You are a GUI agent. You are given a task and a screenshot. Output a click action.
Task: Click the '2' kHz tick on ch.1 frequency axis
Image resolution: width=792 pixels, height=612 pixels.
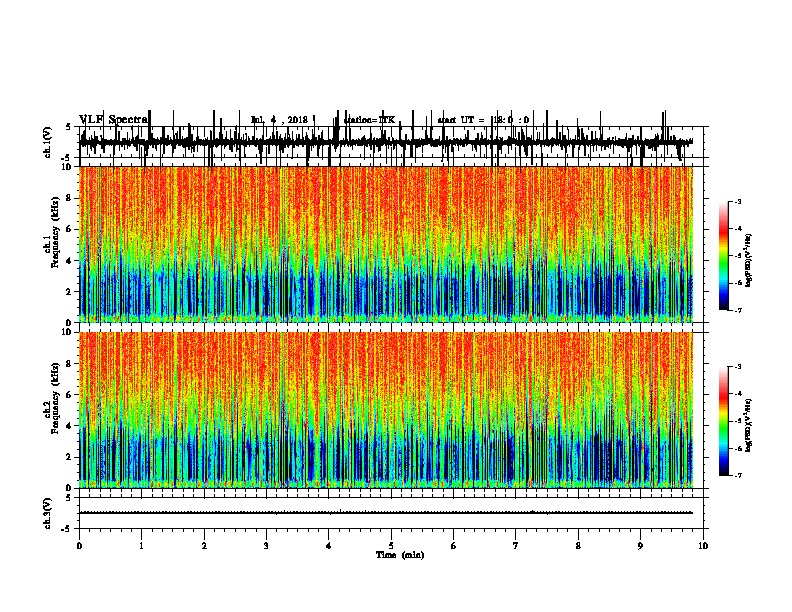point(70,292)
